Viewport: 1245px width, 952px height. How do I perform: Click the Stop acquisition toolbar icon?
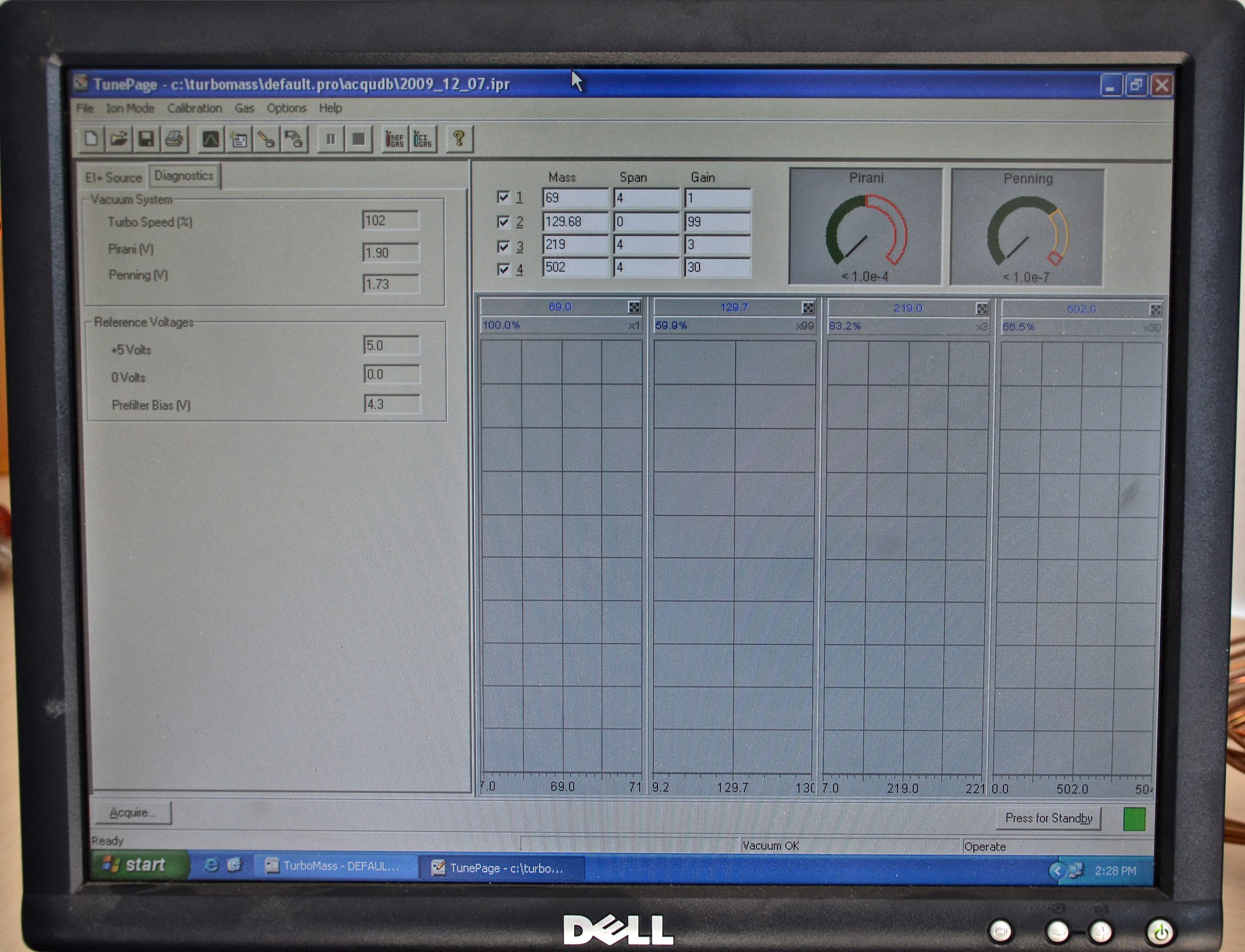358,138
